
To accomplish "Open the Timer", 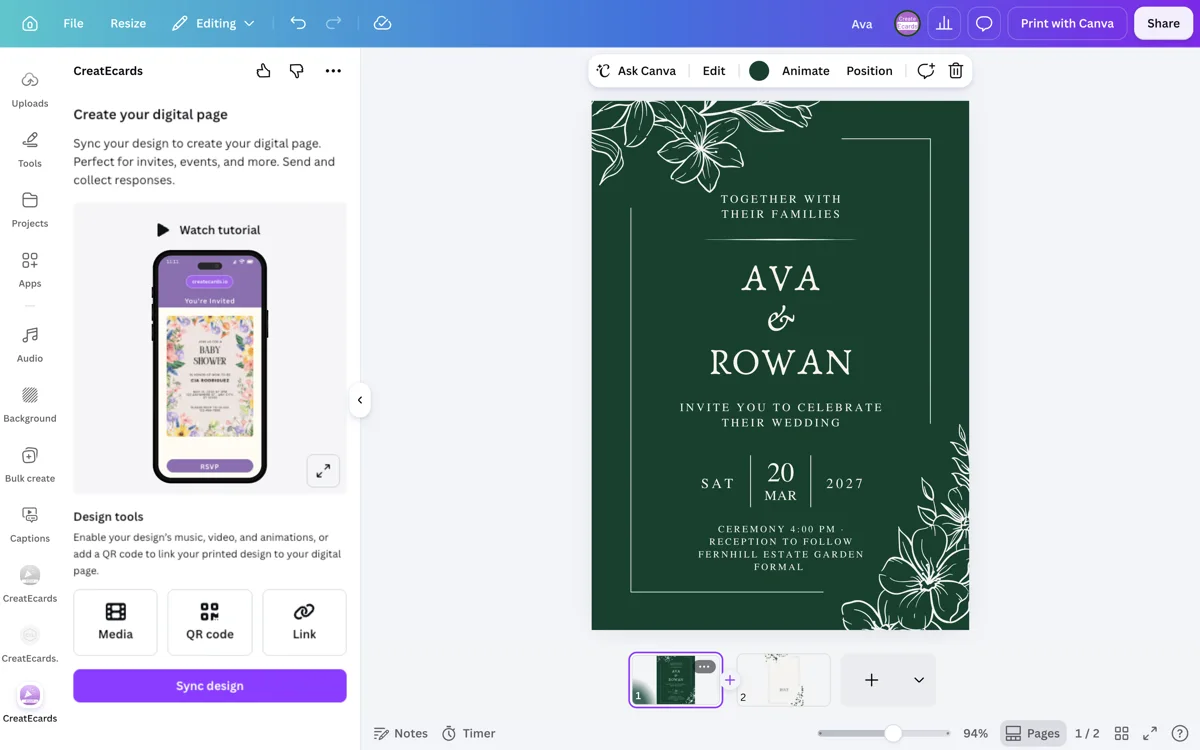I will [x=469, y=733].
